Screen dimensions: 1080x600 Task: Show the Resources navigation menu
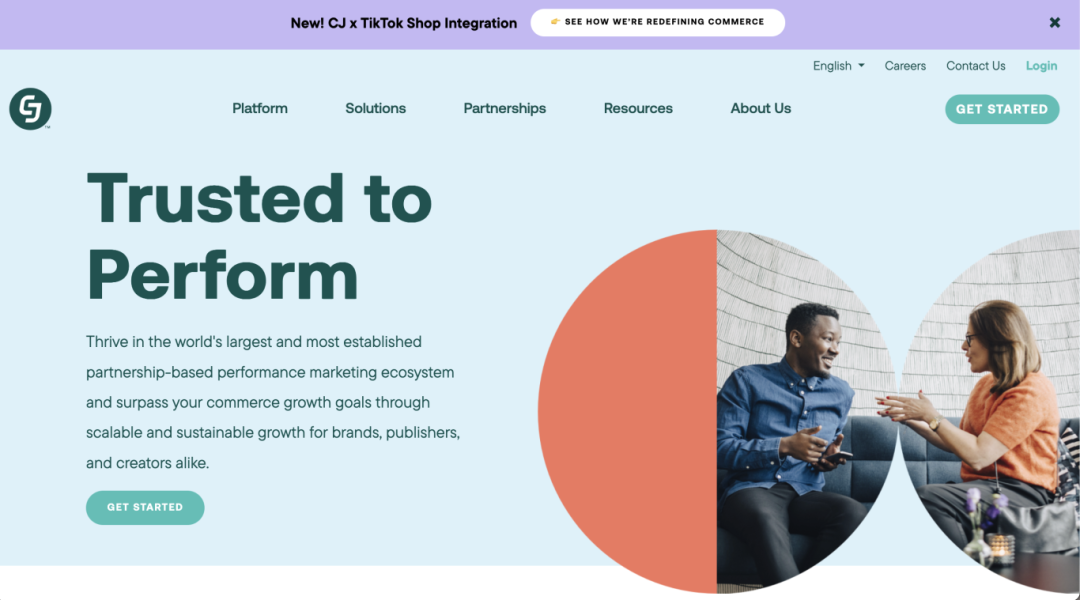click(x=638, y=108)
